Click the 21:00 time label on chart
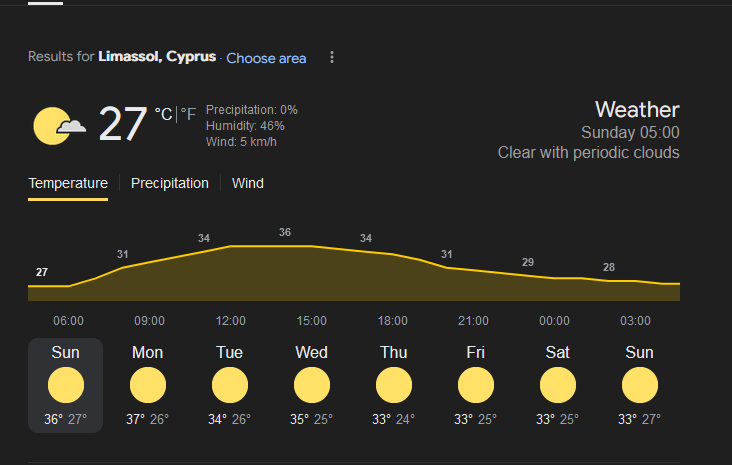The image size is (732, 465). pos(473,321)
